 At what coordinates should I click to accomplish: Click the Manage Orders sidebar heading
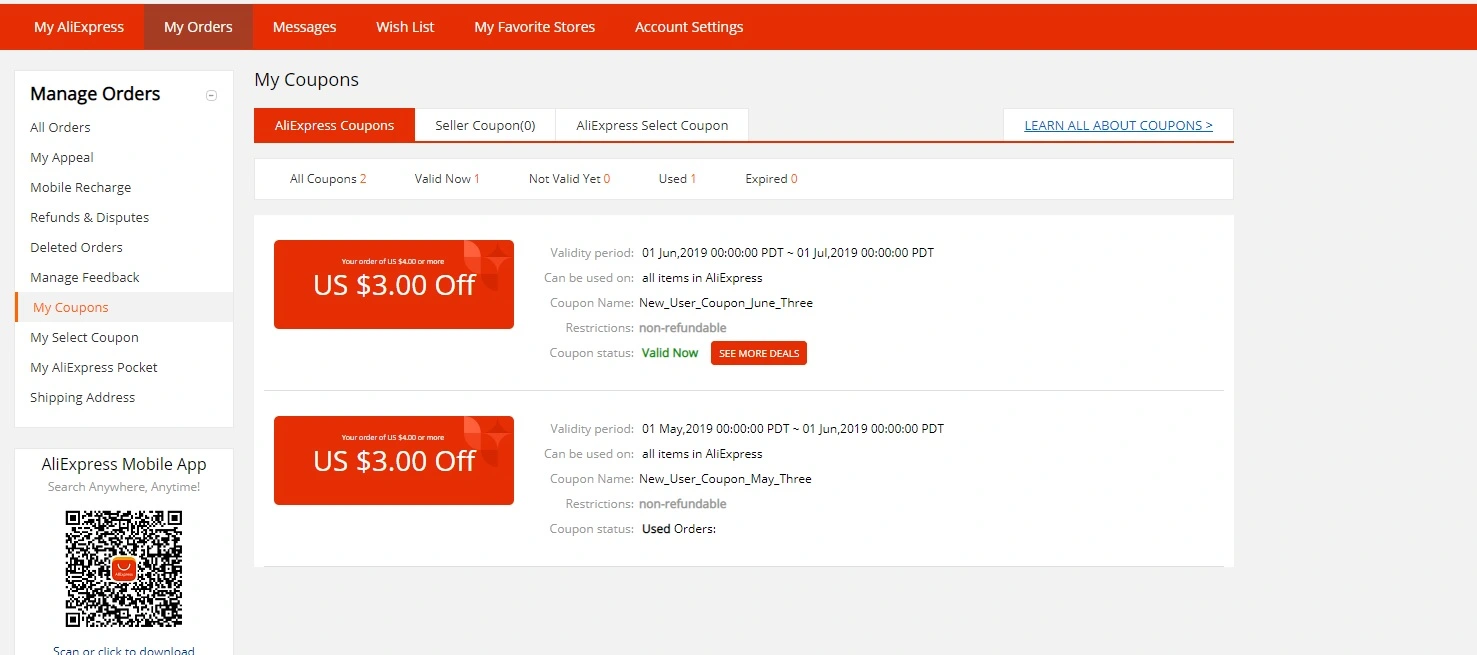click(95, 94)
